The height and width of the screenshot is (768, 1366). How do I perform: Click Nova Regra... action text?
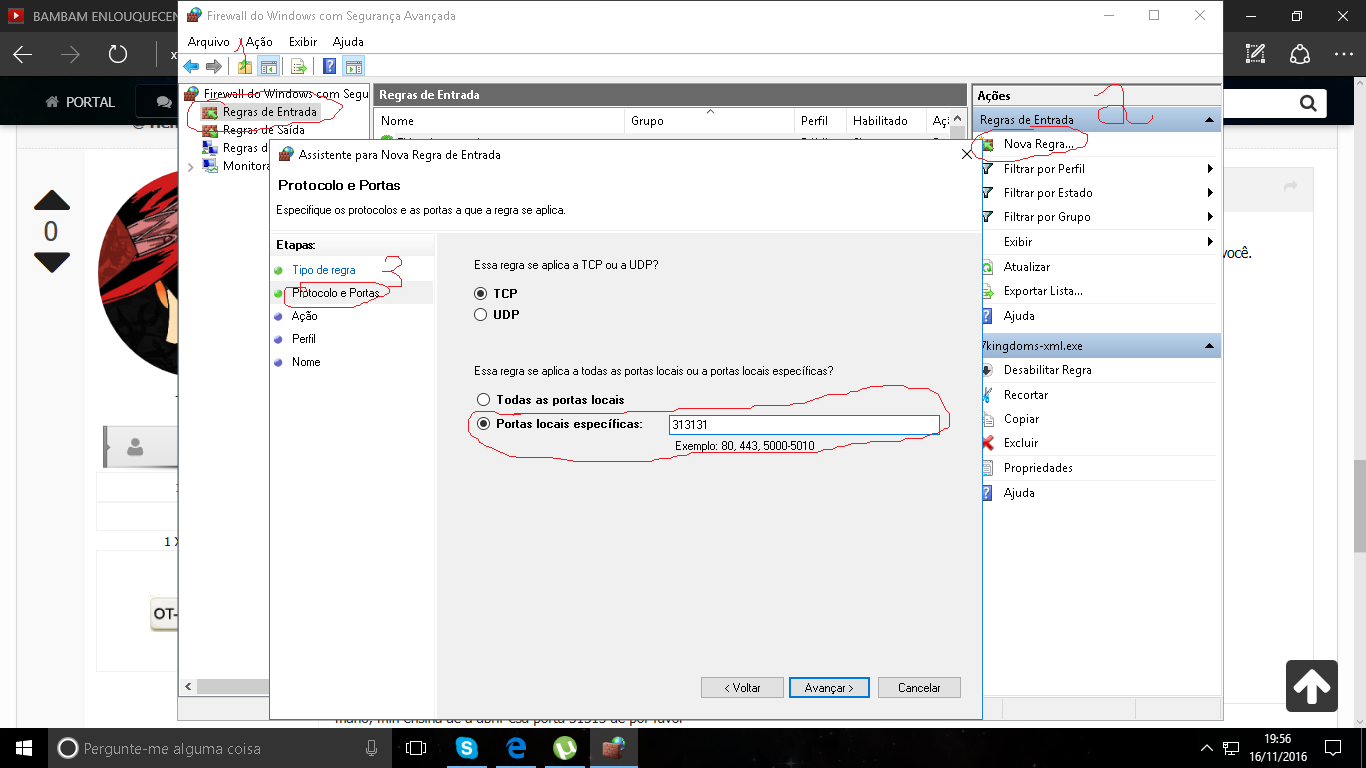[x=1039, y=144]
